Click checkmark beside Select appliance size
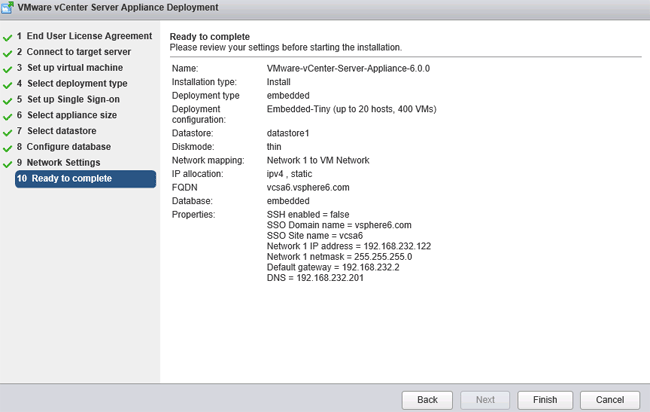 pos(7,117)
